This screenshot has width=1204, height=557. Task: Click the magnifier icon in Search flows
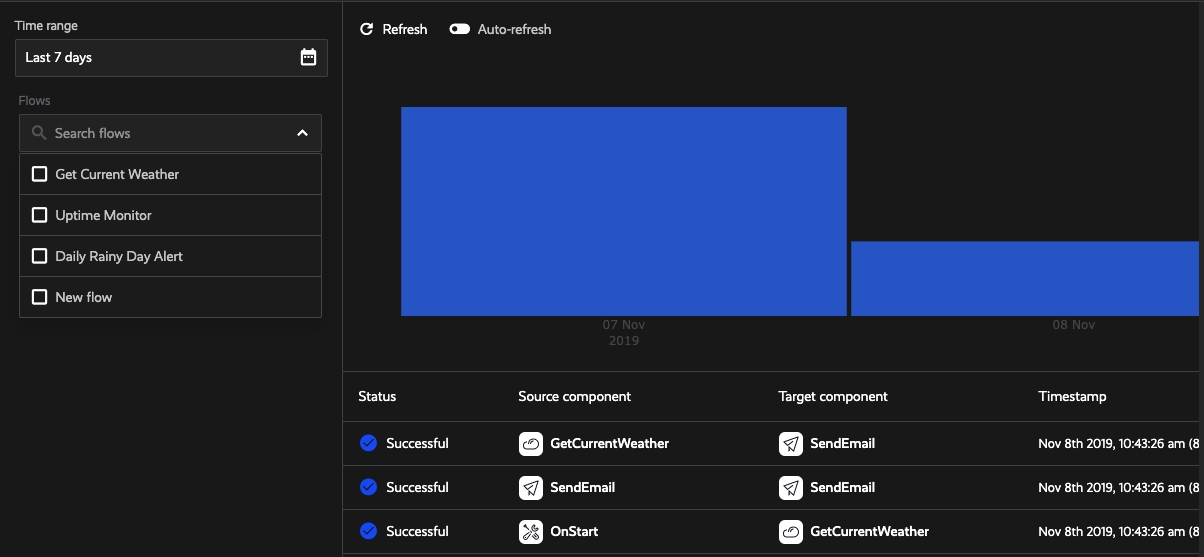39,133
